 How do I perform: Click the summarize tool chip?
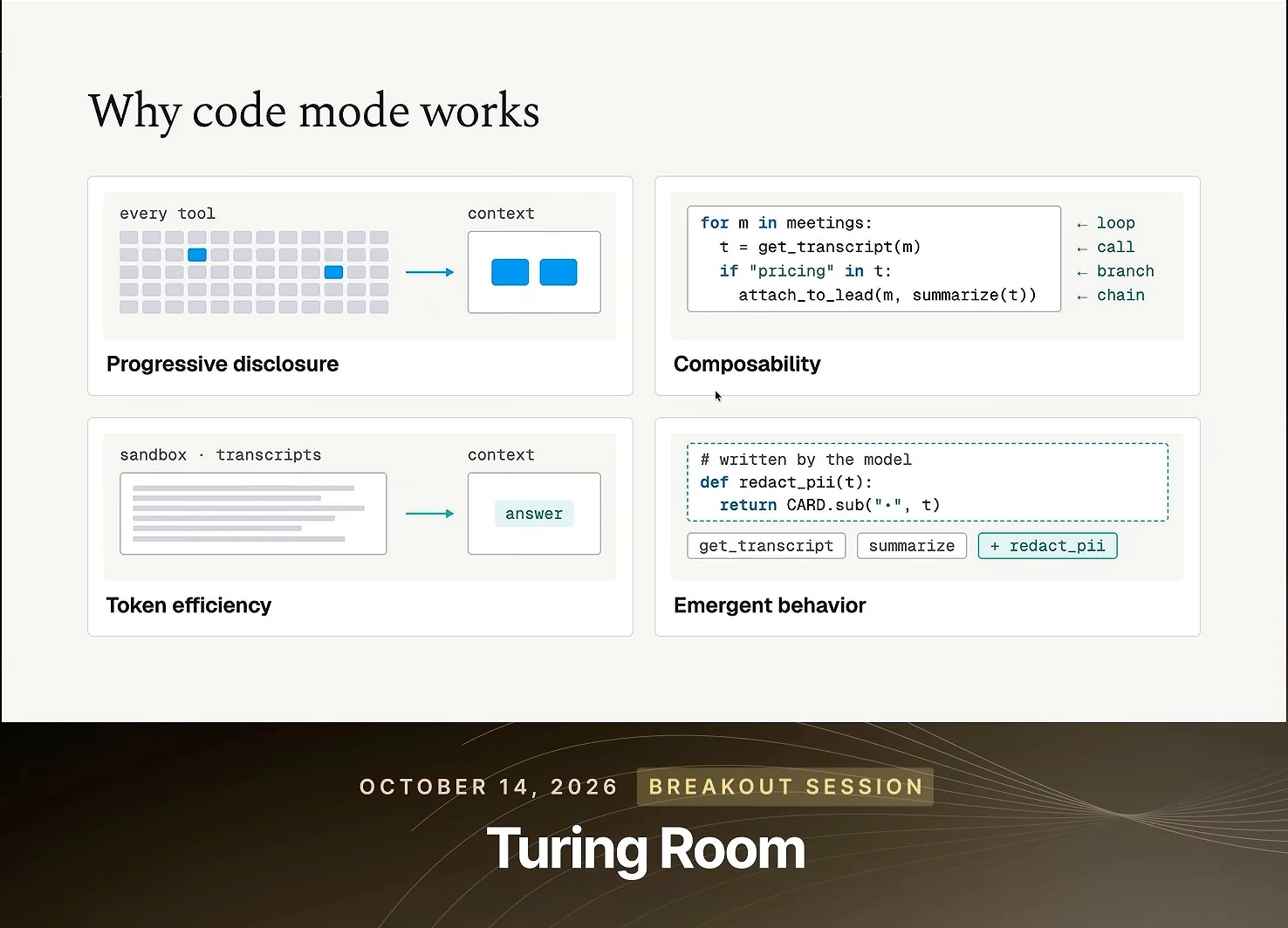click(x=912, y=546)
